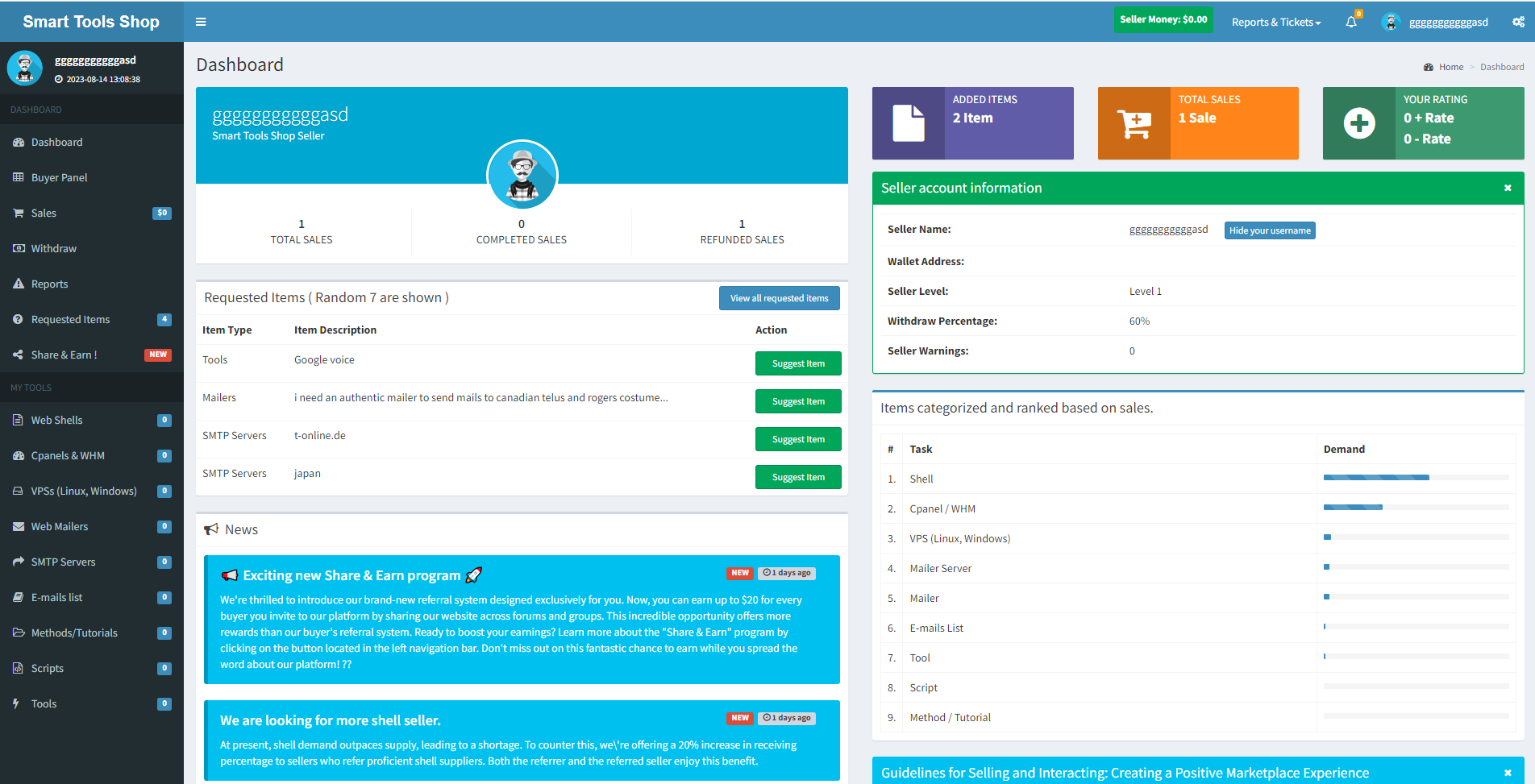Click the Cpanel / WHM demand bar
Image resolution: width=1535 pixels, height=784 pixels.
pyautogui.click(x=1416, y=508)
